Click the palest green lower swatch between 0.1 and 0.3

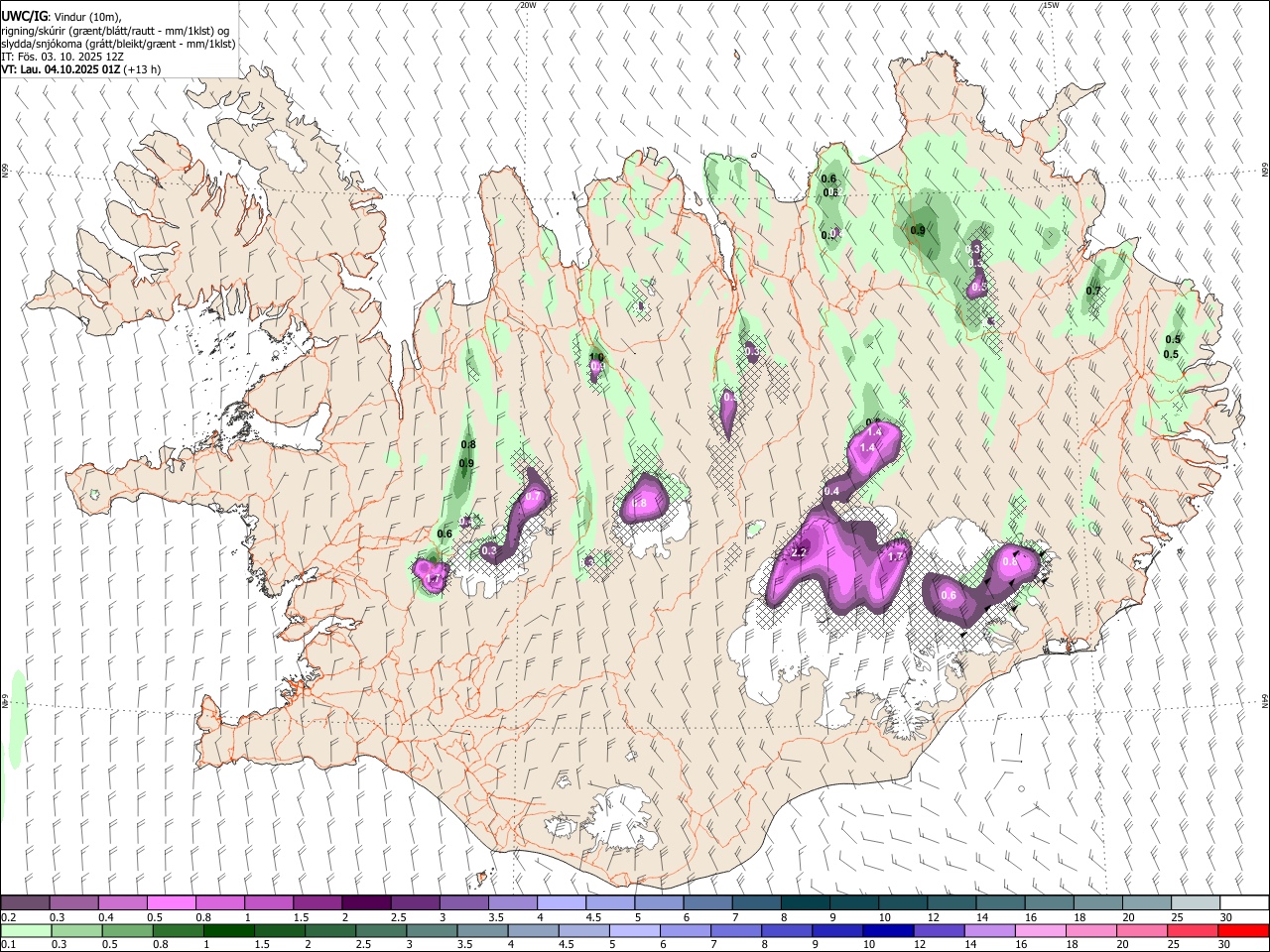(25, 930)
